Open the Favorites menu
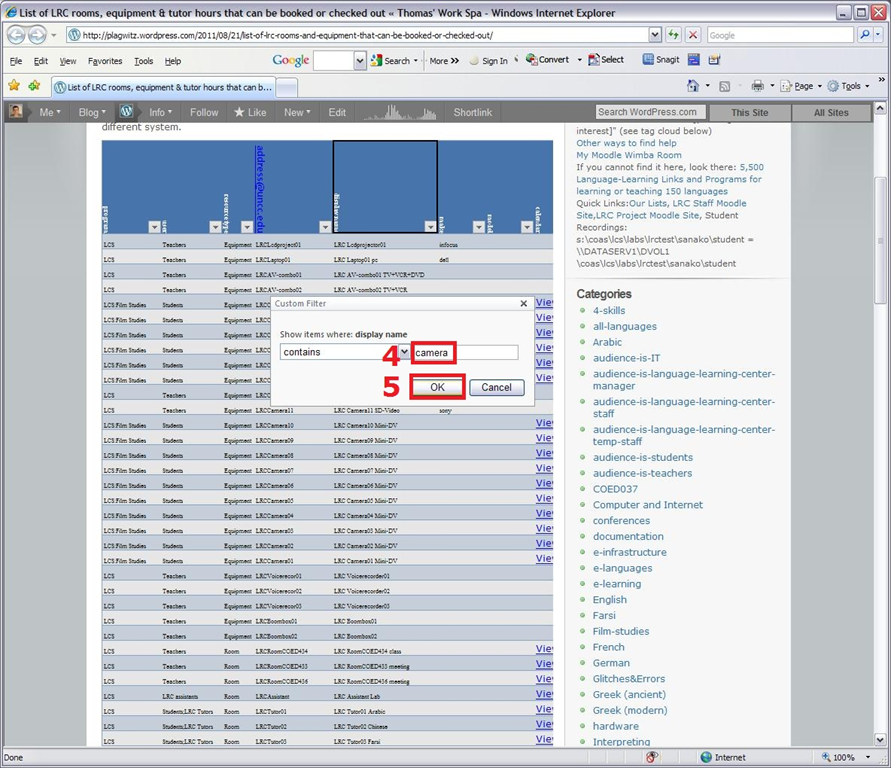The width and height of the screenshot is (891, 768). [105, 61]
